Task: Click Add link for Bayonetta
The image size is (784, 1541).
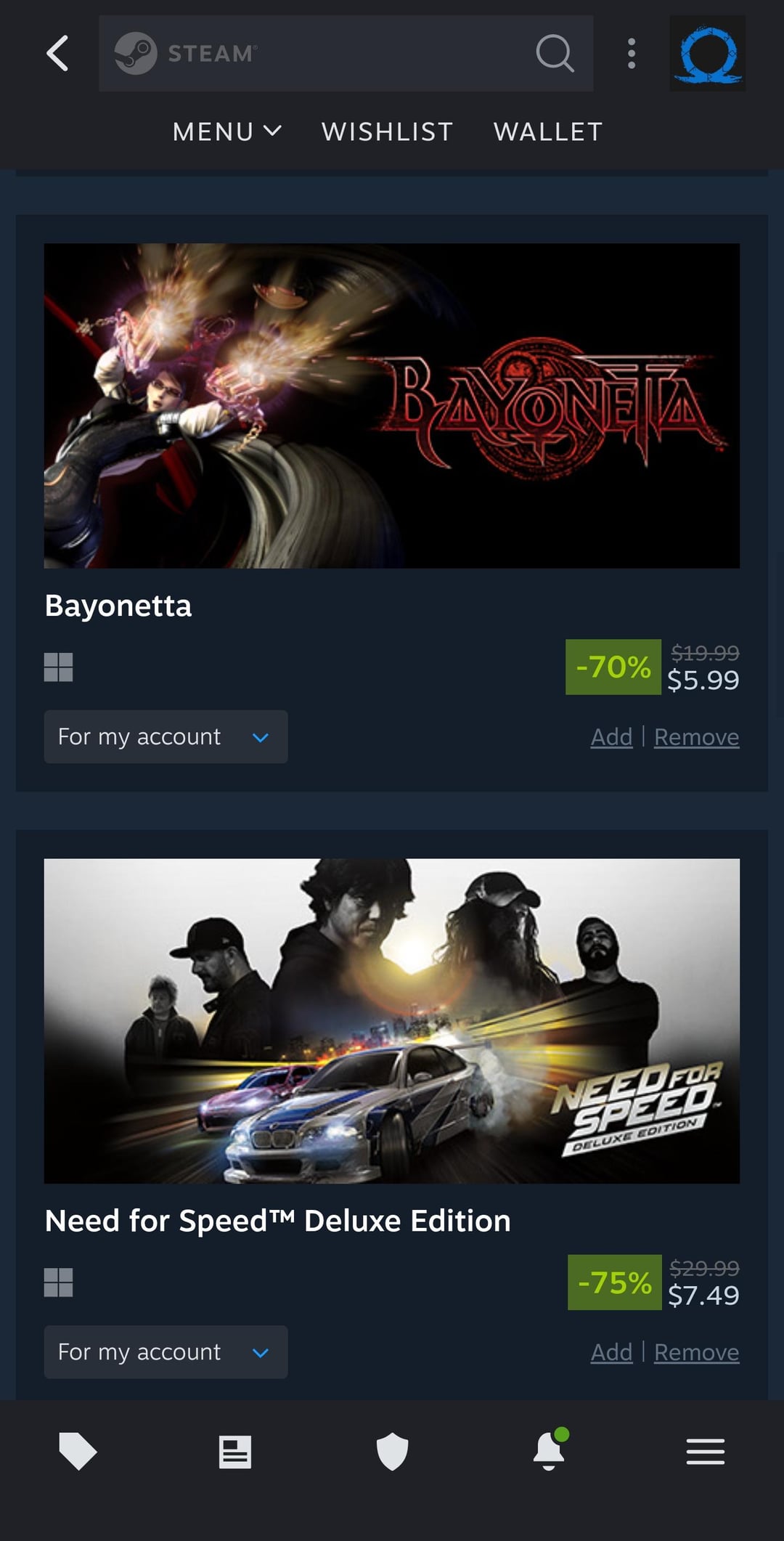Action: [x=611, y=736]
